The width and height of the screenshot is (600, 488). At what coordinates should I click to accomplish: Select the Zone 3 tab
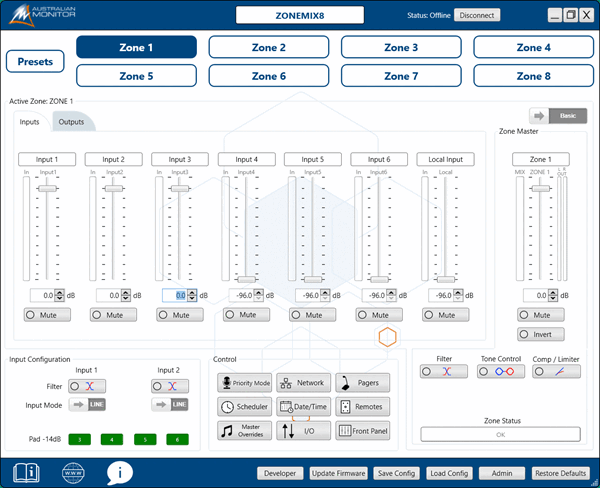[x=401, y=47]
